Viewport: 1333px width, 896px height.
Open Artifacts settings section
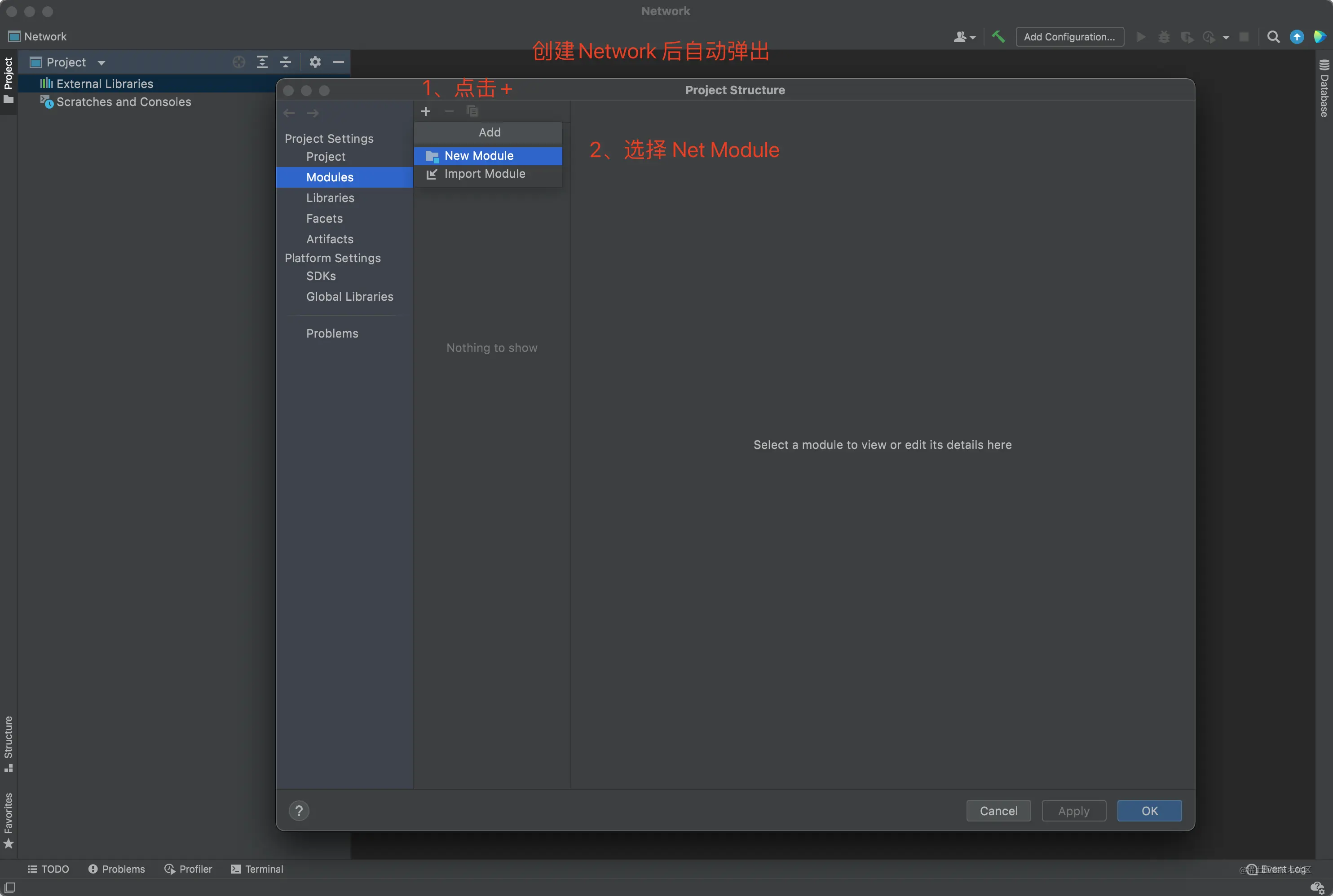click(x=330, y=239)
